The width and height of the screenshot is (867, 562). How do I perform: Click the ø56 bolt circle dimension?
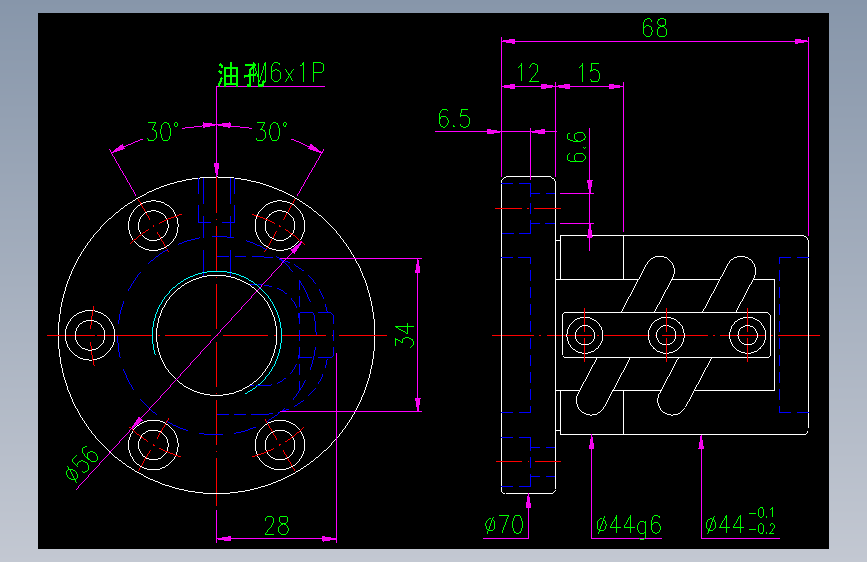point(82,464)
